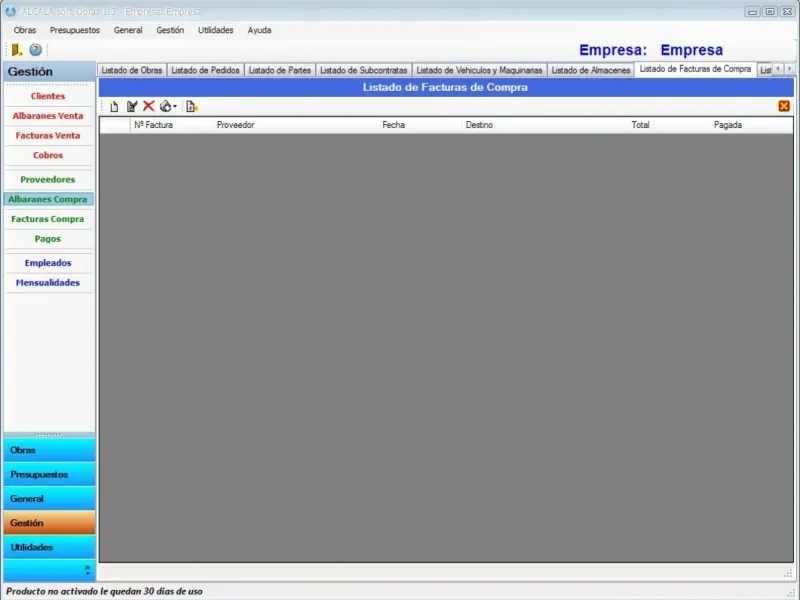Select the Presupuestos navigation panel button

(x=49, y=474)
